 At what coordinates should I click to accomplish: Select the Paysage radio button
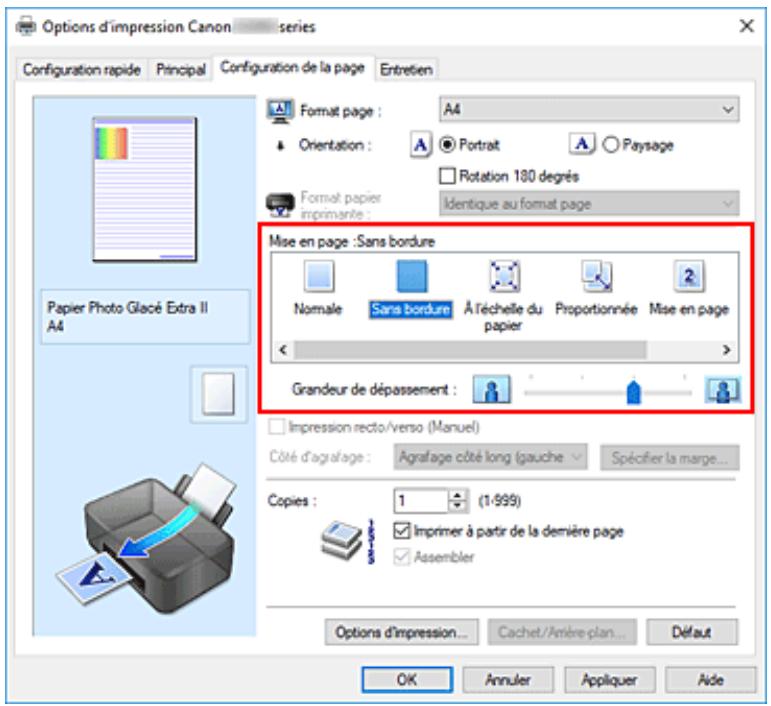click(610, 145)
